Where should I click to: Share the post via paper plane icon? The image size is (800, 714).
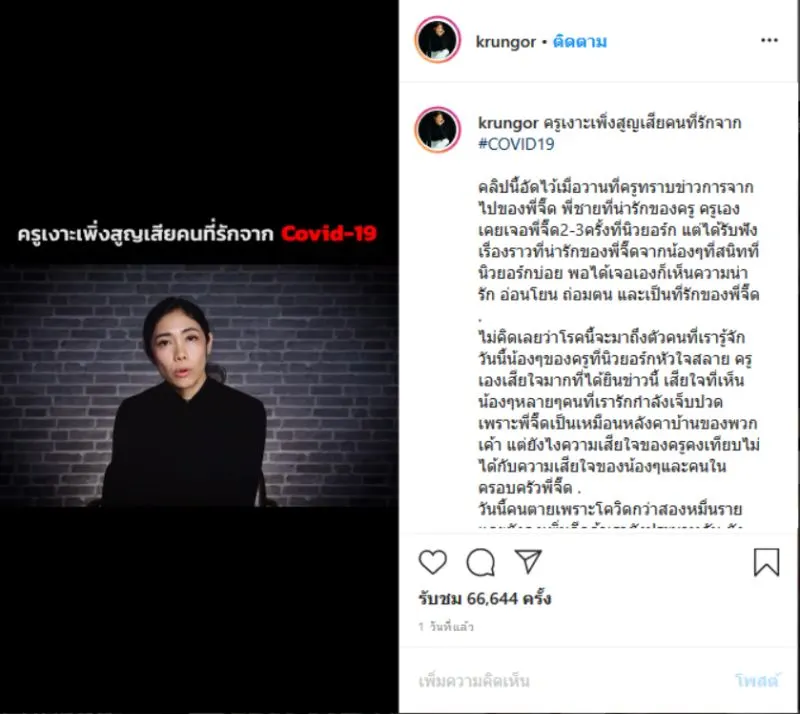[528, 561]
